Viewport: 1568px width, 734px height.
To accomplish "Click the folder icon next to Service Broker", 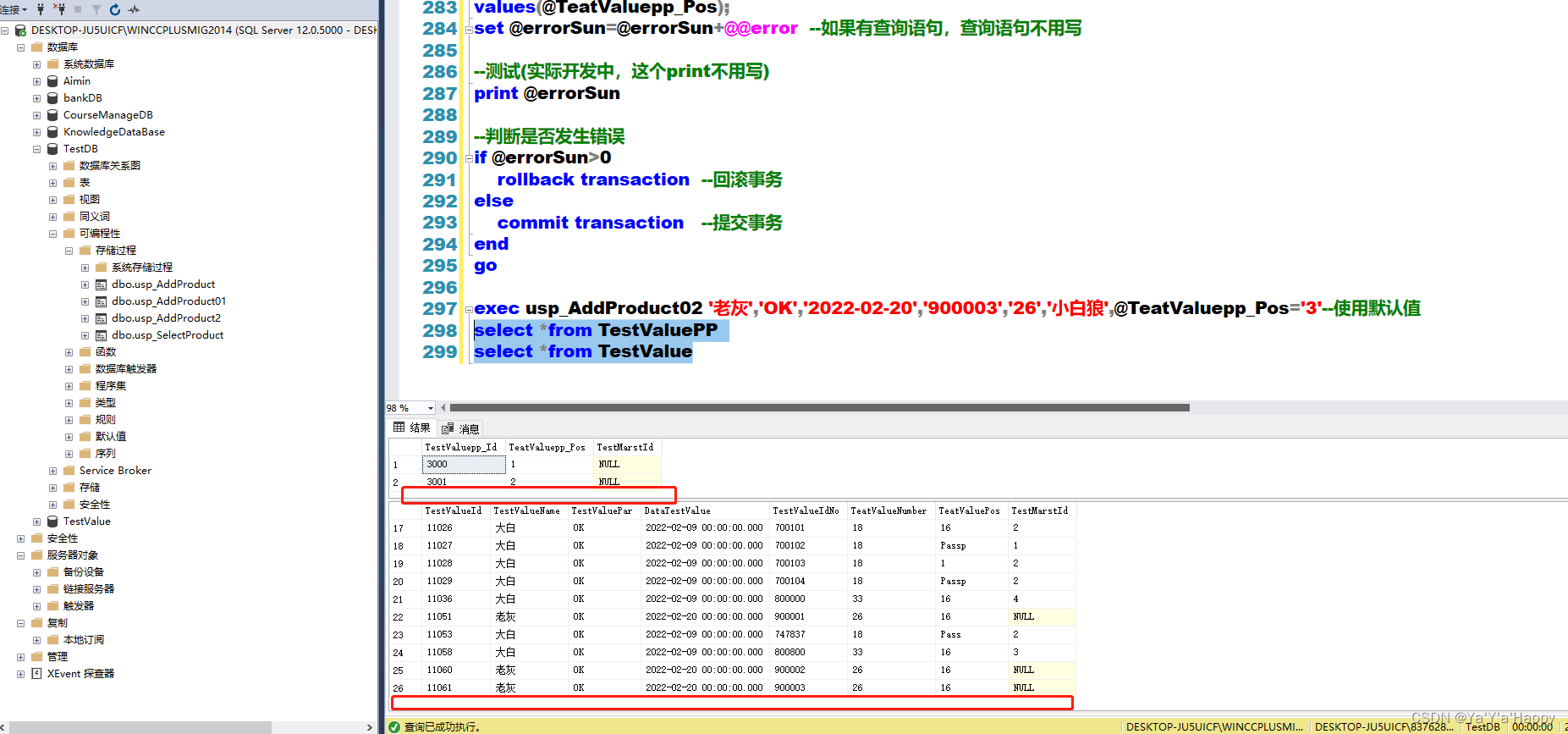I will pos(69,471).
